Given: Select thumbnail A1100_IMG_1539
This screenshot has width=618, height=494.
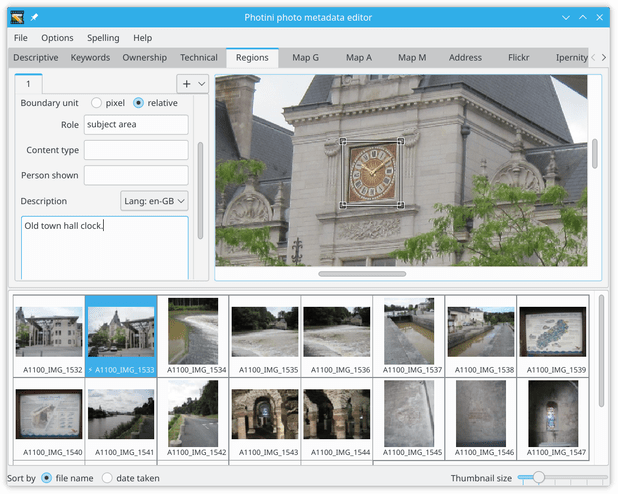Looking at the screenshot, I should [553, 336].
